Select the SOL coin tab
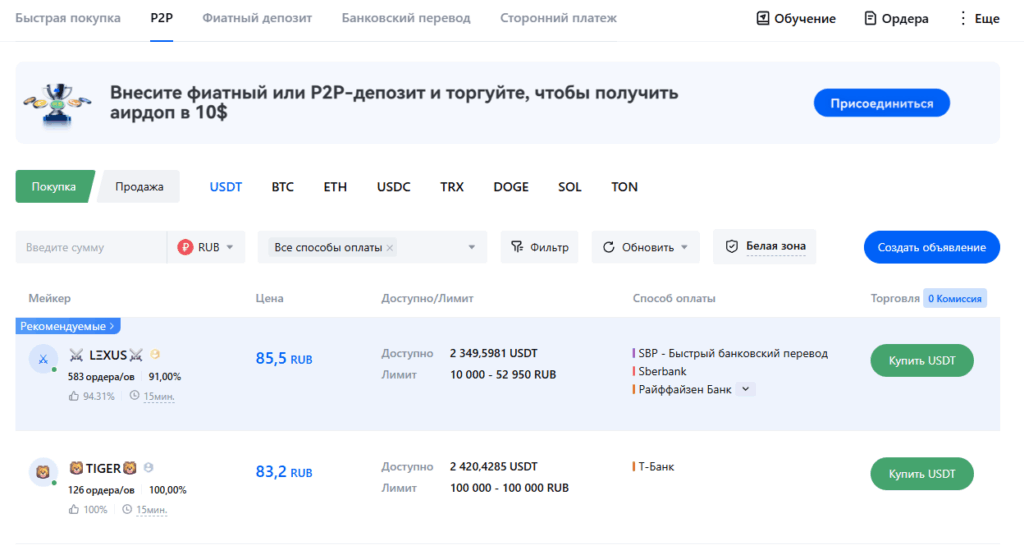 [569, 187]
